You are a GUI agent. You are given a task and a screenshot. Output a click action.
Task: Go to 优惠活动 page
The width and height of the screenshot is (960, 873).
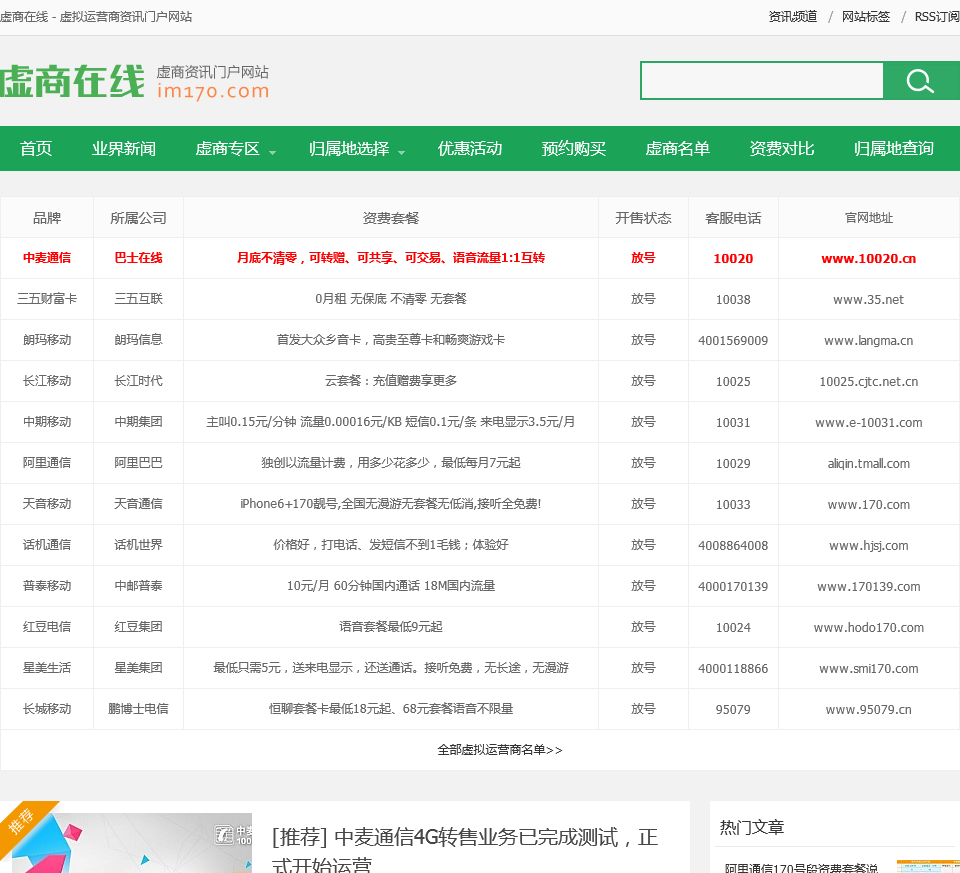(x=470, y=148)
